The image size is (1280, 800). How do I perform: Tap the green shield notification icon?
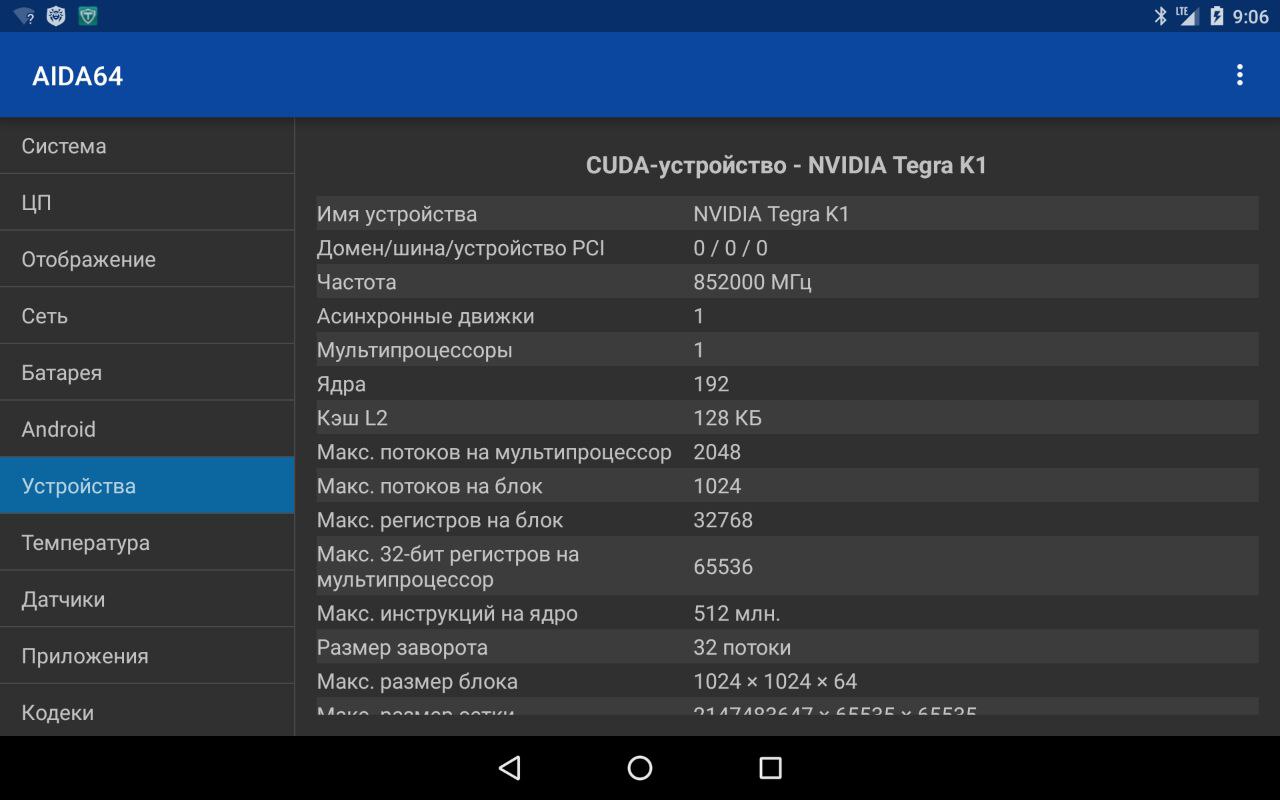[x=88, y=16]
